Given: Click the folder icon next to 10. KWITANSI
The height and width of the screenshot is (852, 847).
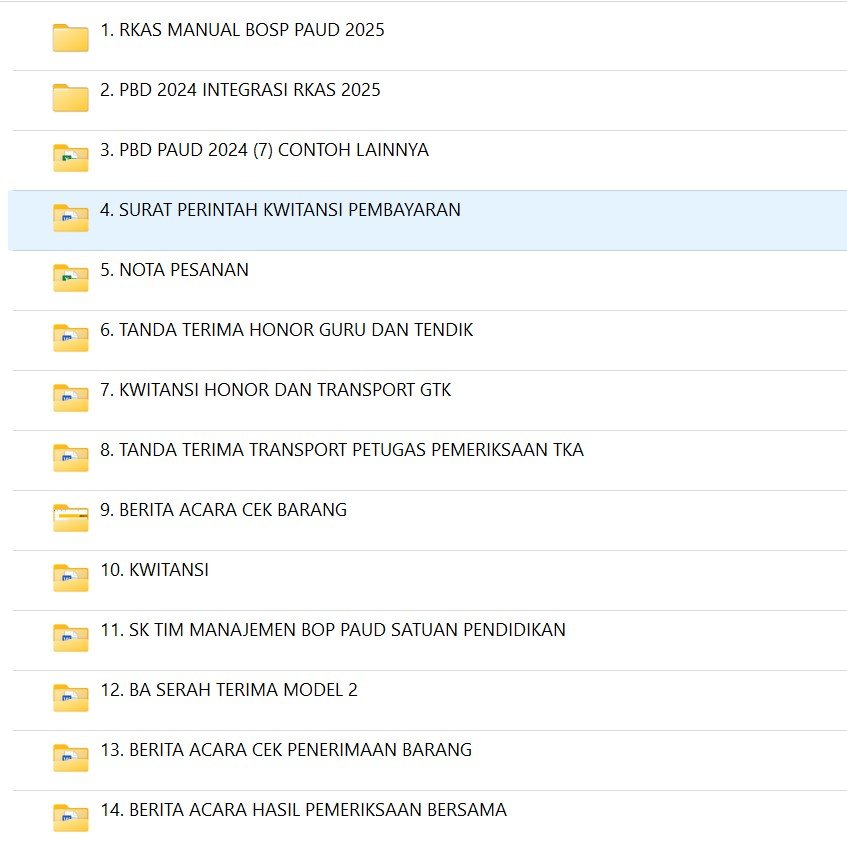Looking at the screenshot, I should pos(71,578).
